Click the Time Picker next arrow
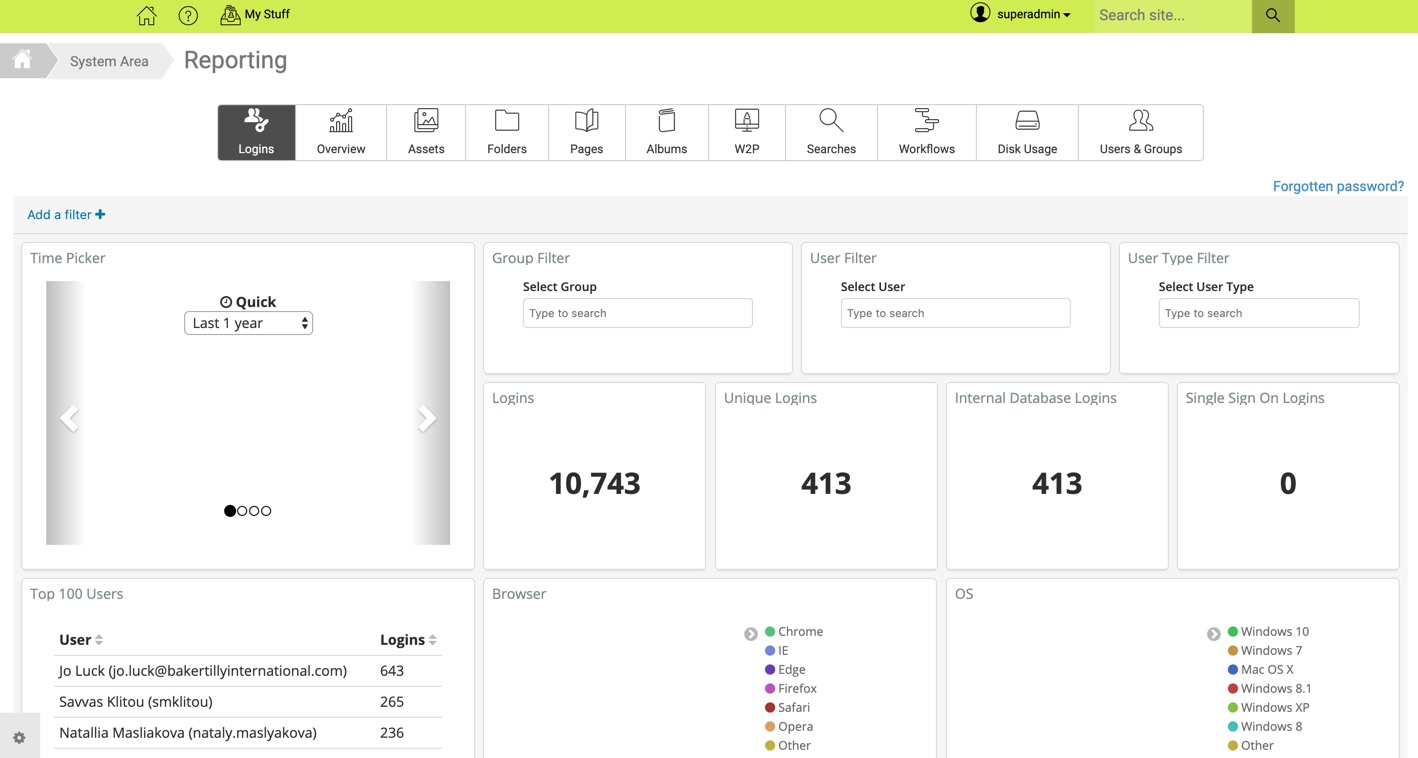The width and height of the screenshot is (1418, 758). pos(427,418)
